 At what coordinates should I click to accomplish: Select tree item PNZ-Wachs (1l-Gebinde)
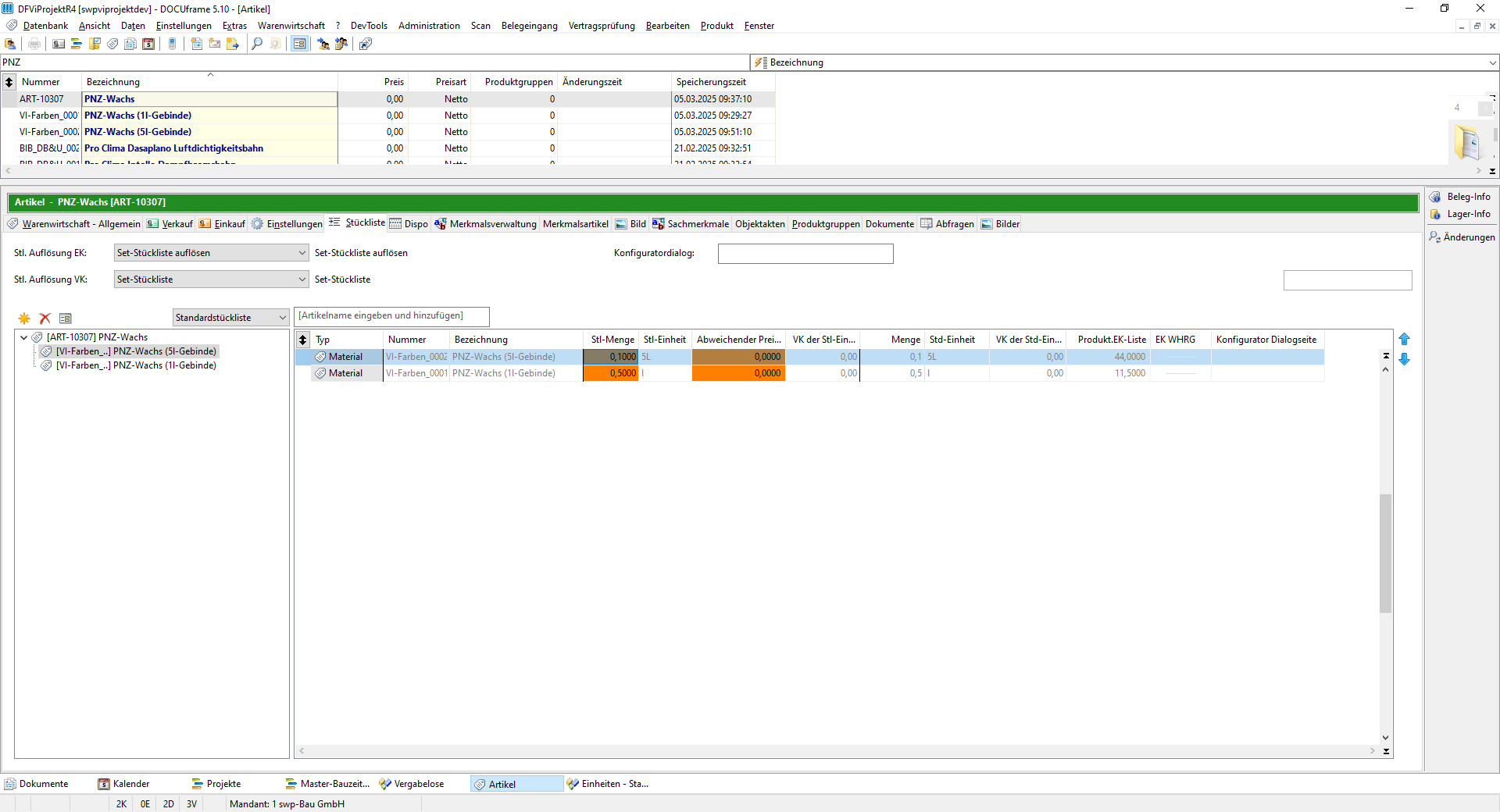coord(136,365)
